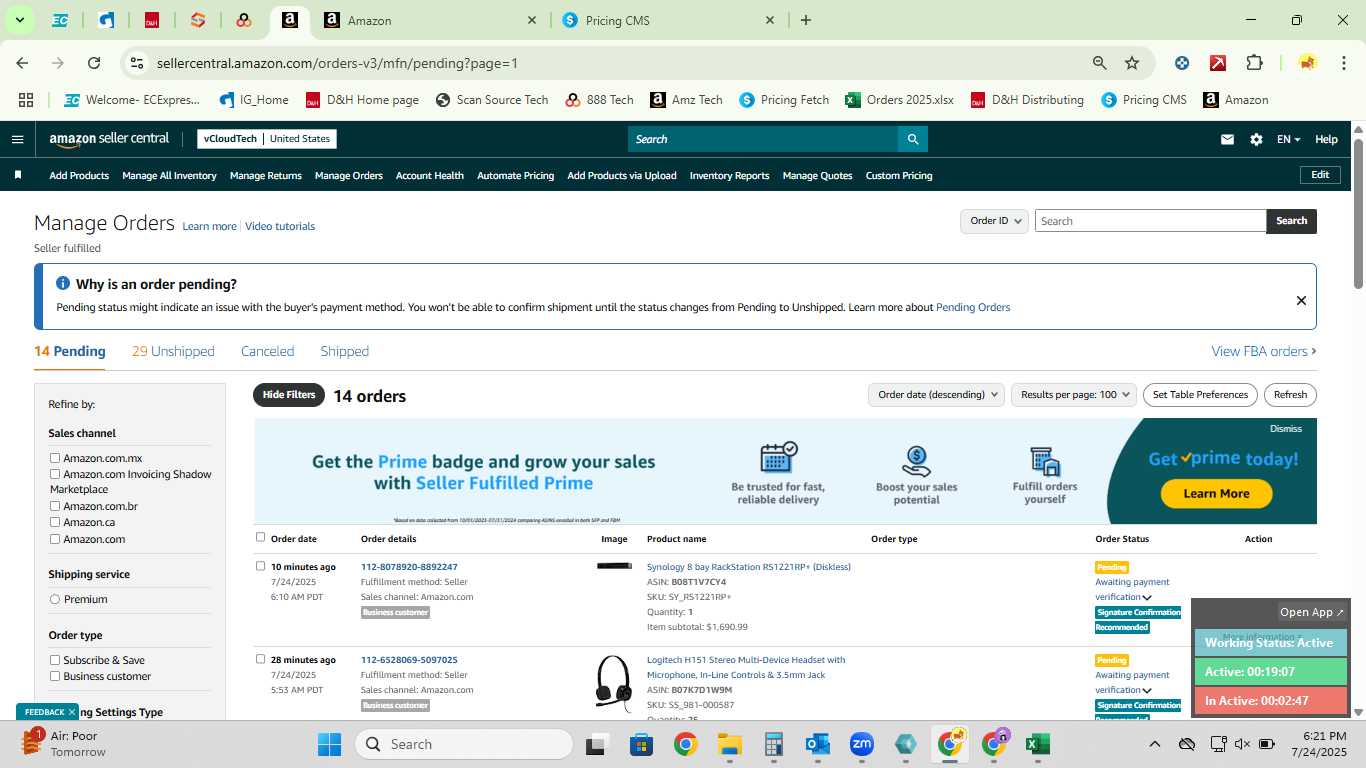This screenshot has height=768, width=1366.
Task: Open the Windows Start button
Action: (329, 744)
